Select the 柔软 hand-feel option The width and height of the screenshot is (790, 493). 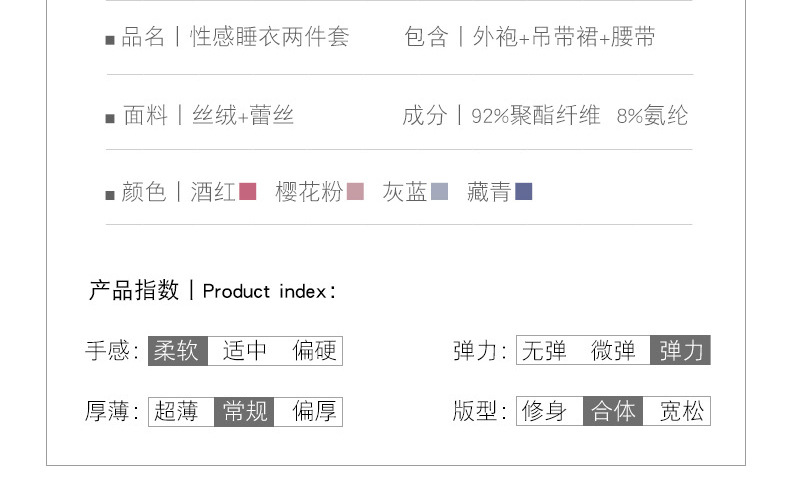[177, 351]
